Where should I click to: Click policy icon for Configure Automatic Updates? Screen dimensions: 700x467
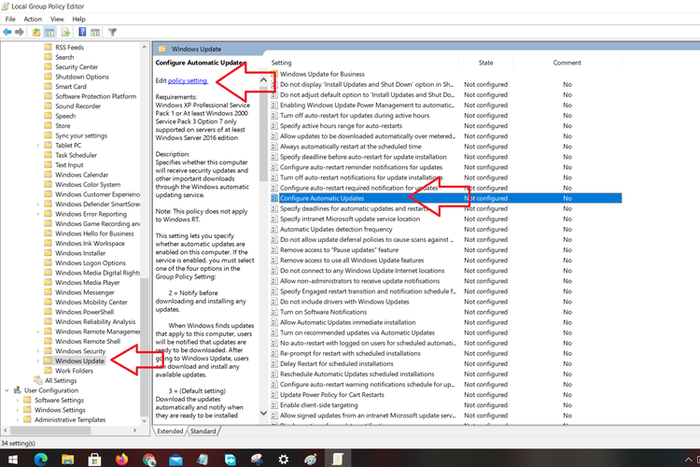click(275, 198)
